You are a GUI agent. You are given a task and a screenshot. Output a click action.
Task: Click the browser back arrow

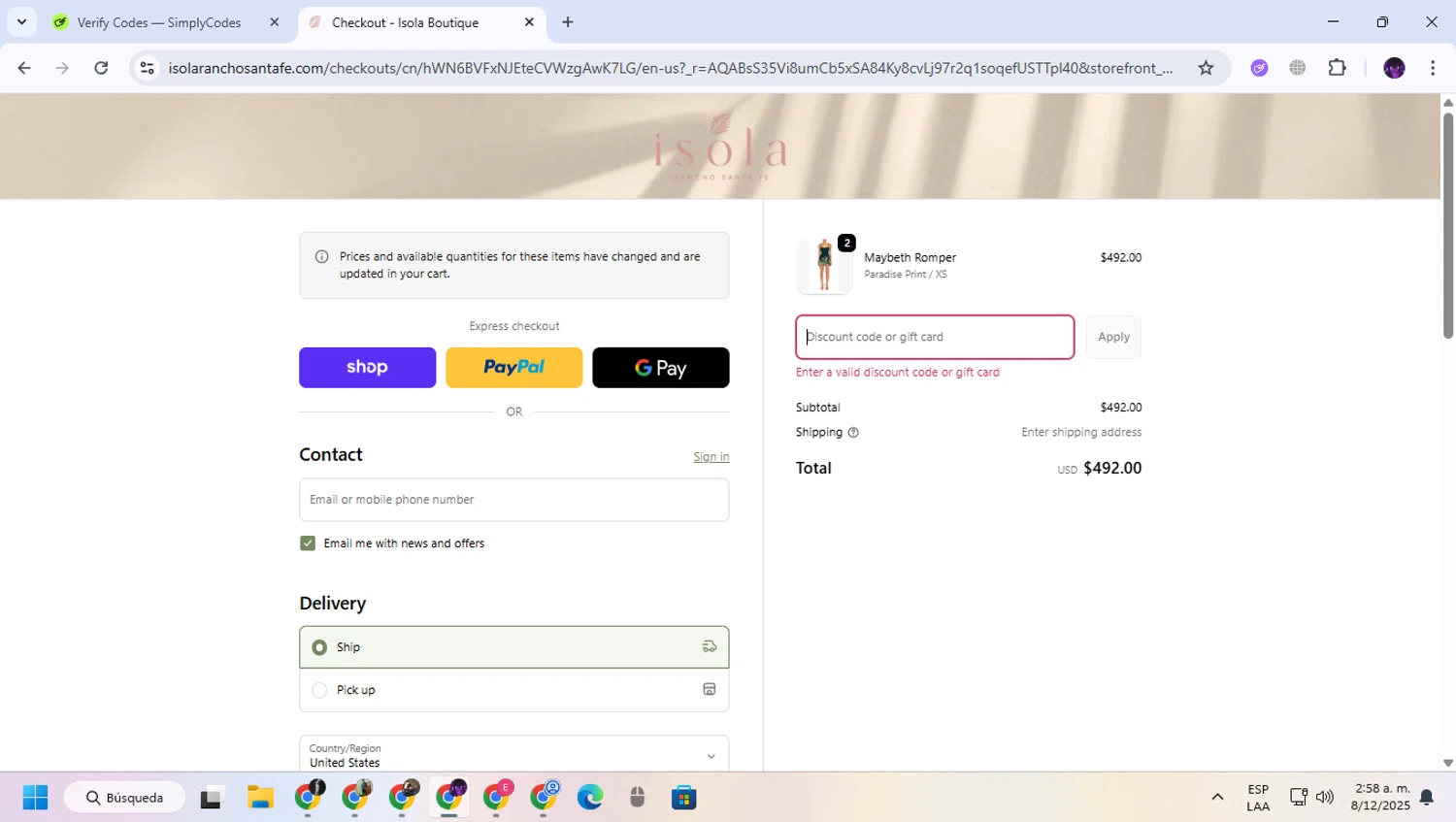(x=24, y=68)
